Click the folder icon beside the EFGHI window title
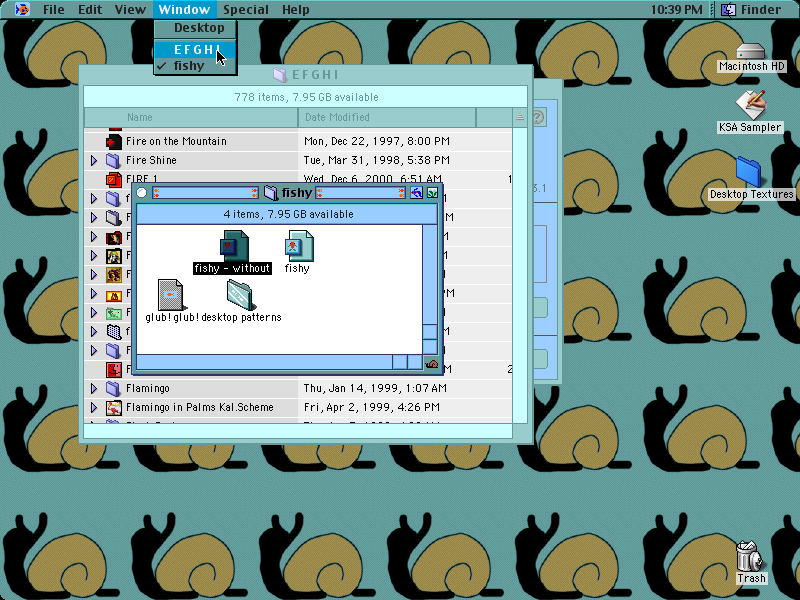 280,75
